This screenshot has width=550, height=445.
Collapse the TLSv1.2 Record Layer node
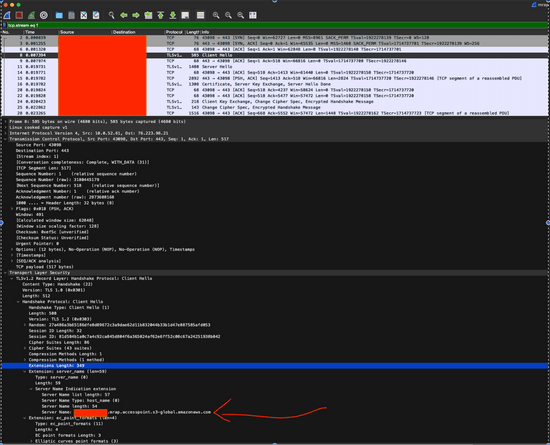coord(12,278)
